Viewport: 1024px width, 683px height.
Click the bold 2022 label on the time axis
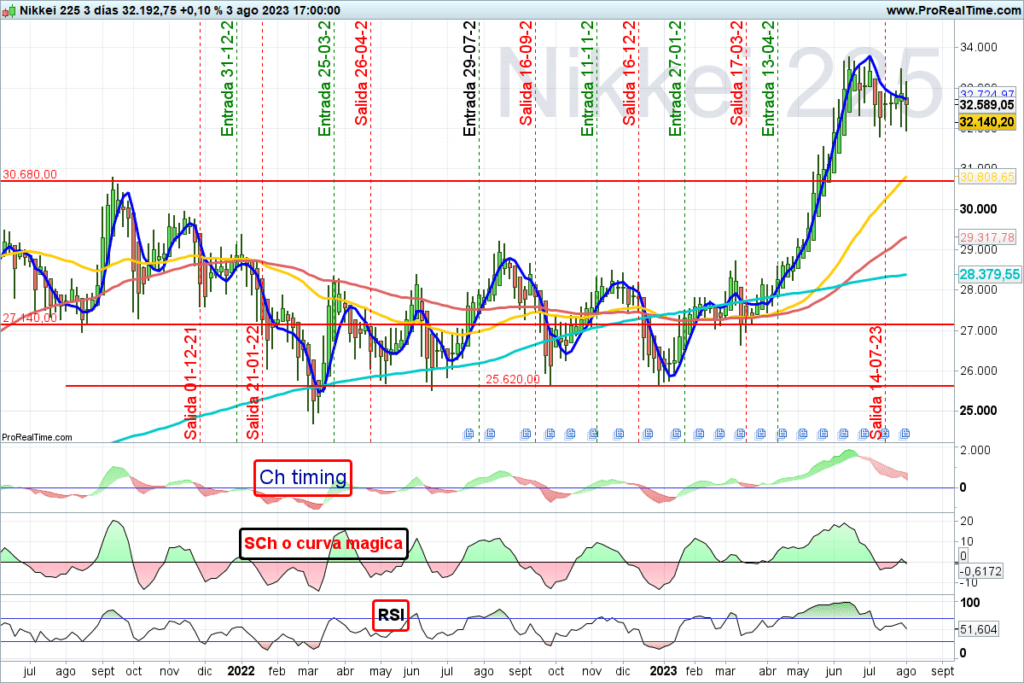point(240,671)
